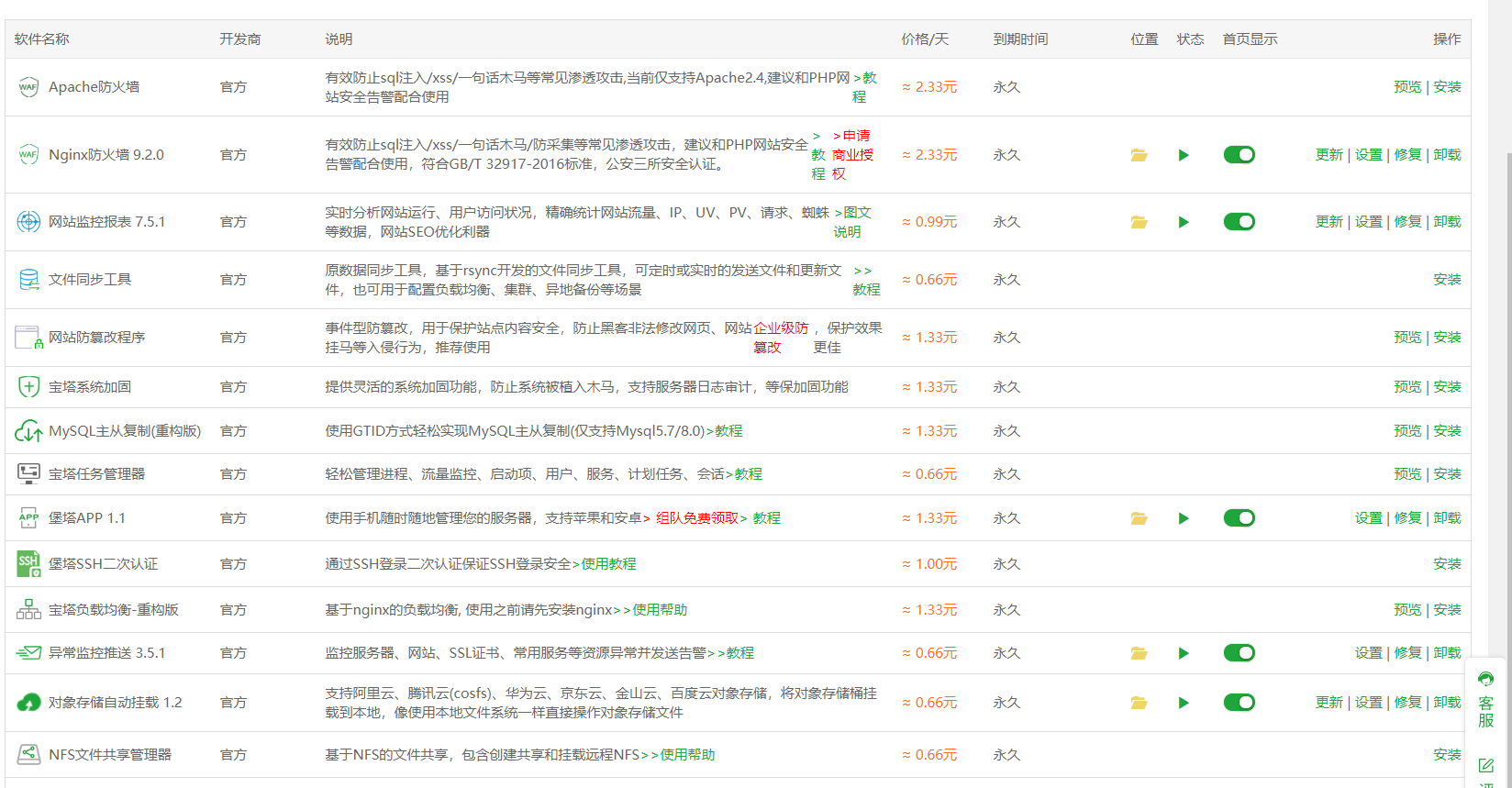
Task: Click the 网站监控报表 target icon
Action: (x=28, y=221)
